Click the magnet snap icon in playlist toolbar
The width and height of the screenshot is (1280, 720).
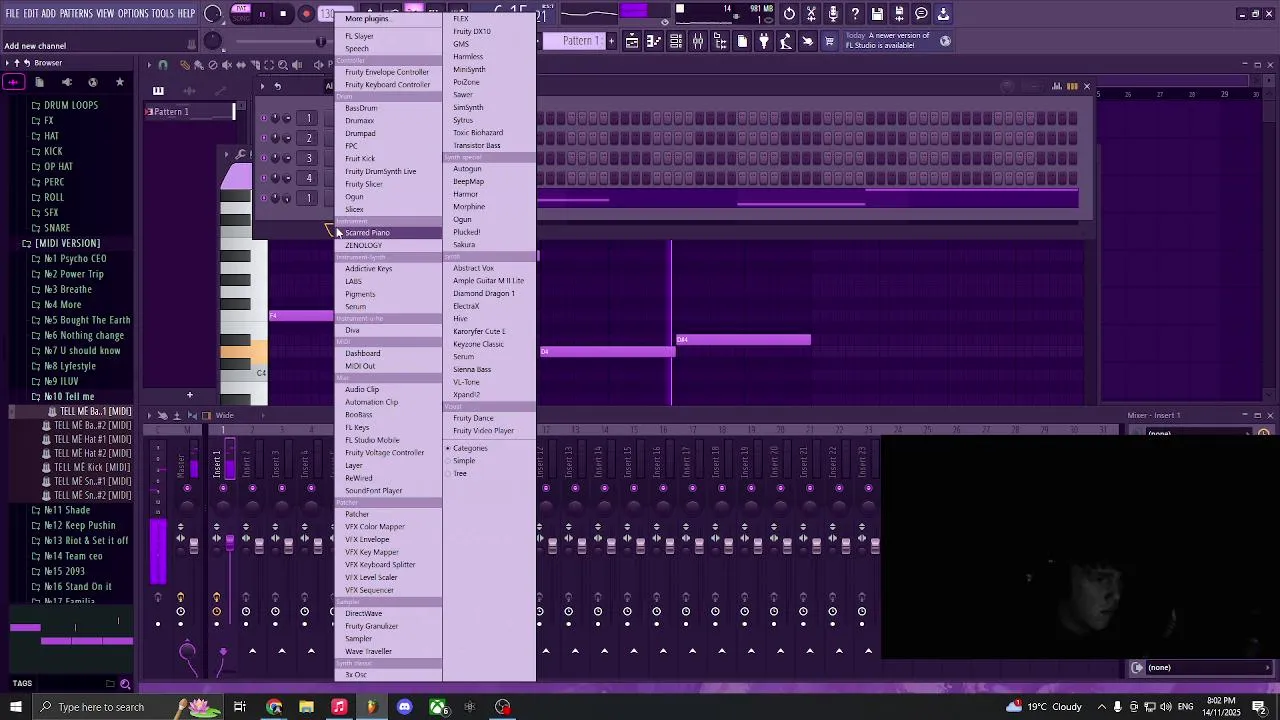[x=163, y=65]
